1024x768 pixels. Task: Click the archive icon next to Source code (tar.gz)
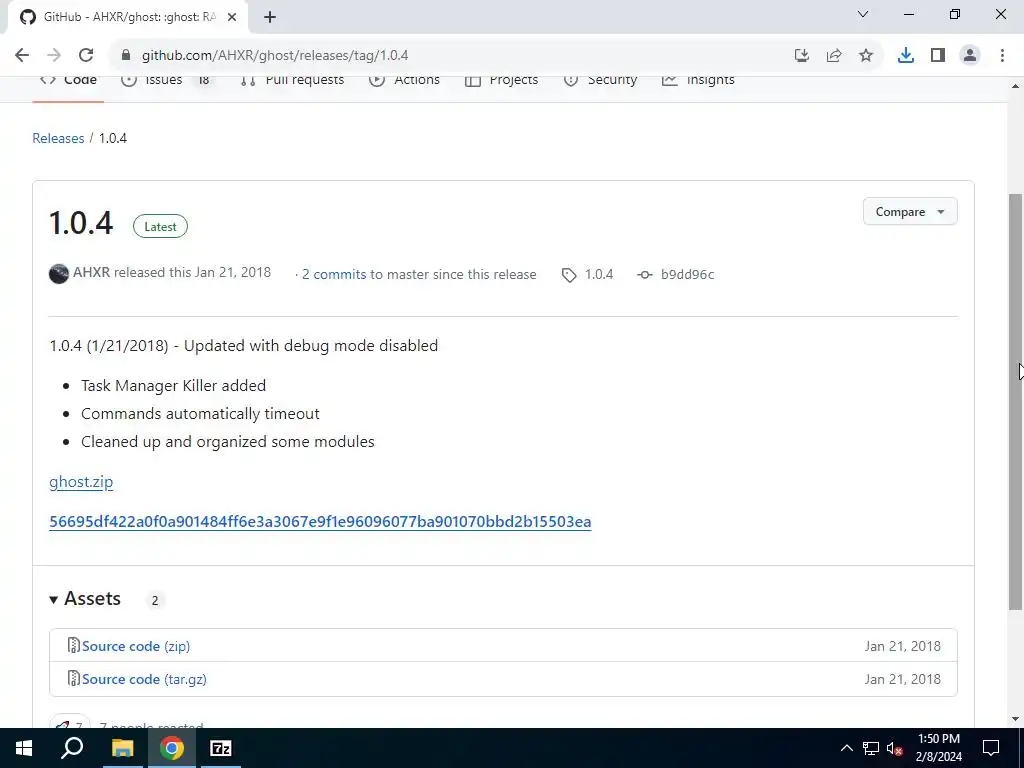(74, 679)
